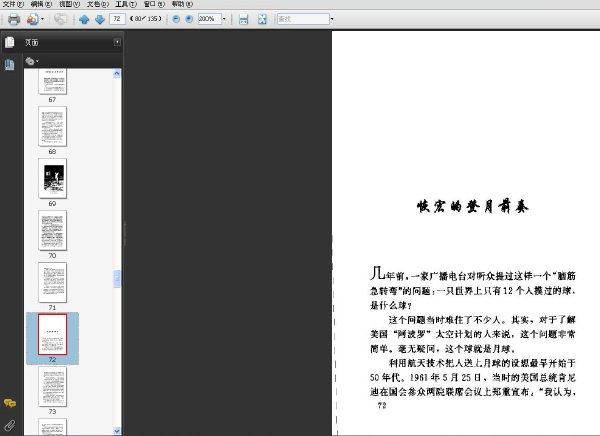The width and height of the screenshot is (600, 436).
Task: Select page thumbnail 69 with dark image
Action: [x=52, y=178]
